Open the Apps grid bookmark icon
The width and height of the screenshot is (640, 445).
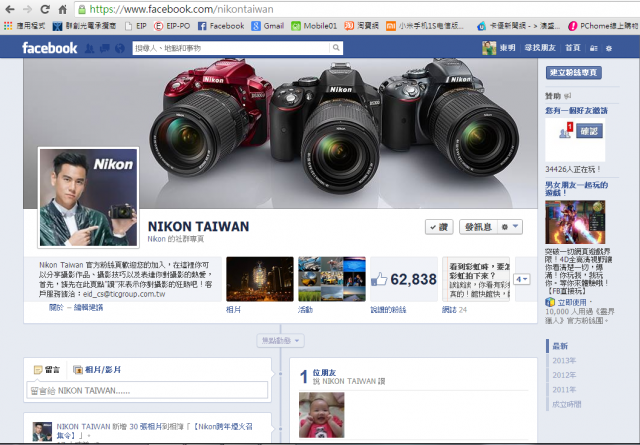coord(8,26)
